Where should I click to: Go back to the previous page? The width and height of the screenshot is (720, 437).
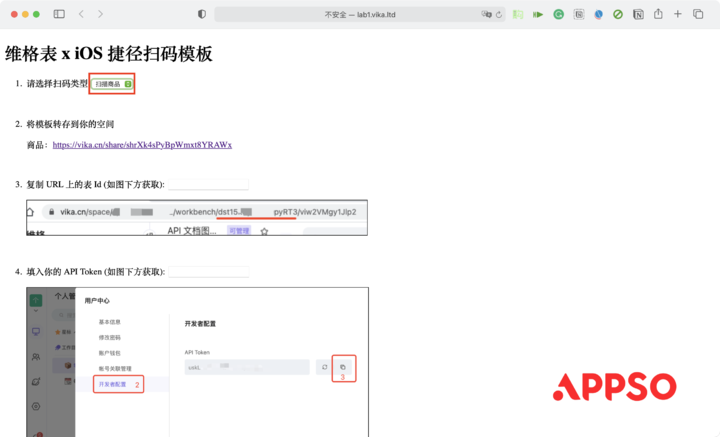point(81,14)
